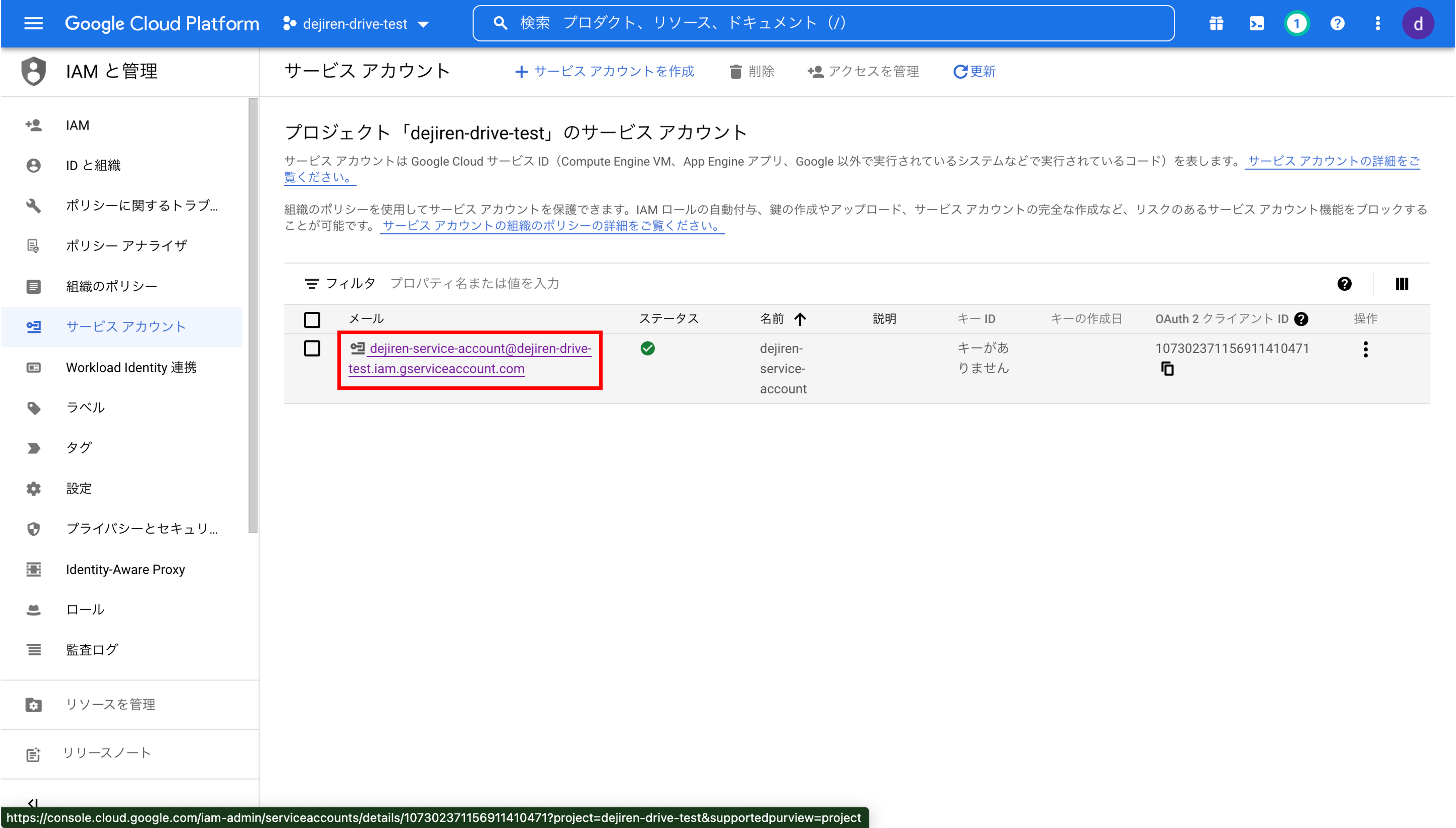Copy the OAuth client ID to clipboard

pyautogui.click(x=1167, y=369)
